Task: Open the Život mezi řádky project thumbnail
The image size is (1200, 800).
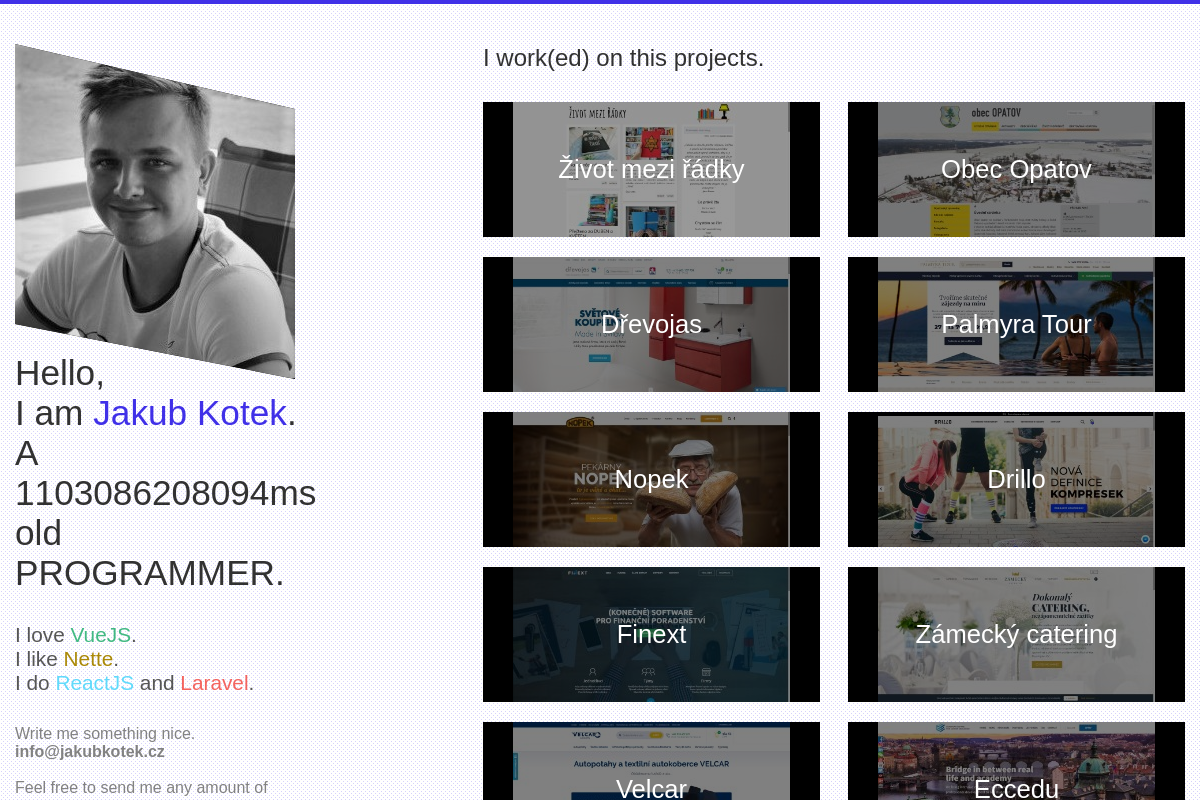Action: point(651,169)
